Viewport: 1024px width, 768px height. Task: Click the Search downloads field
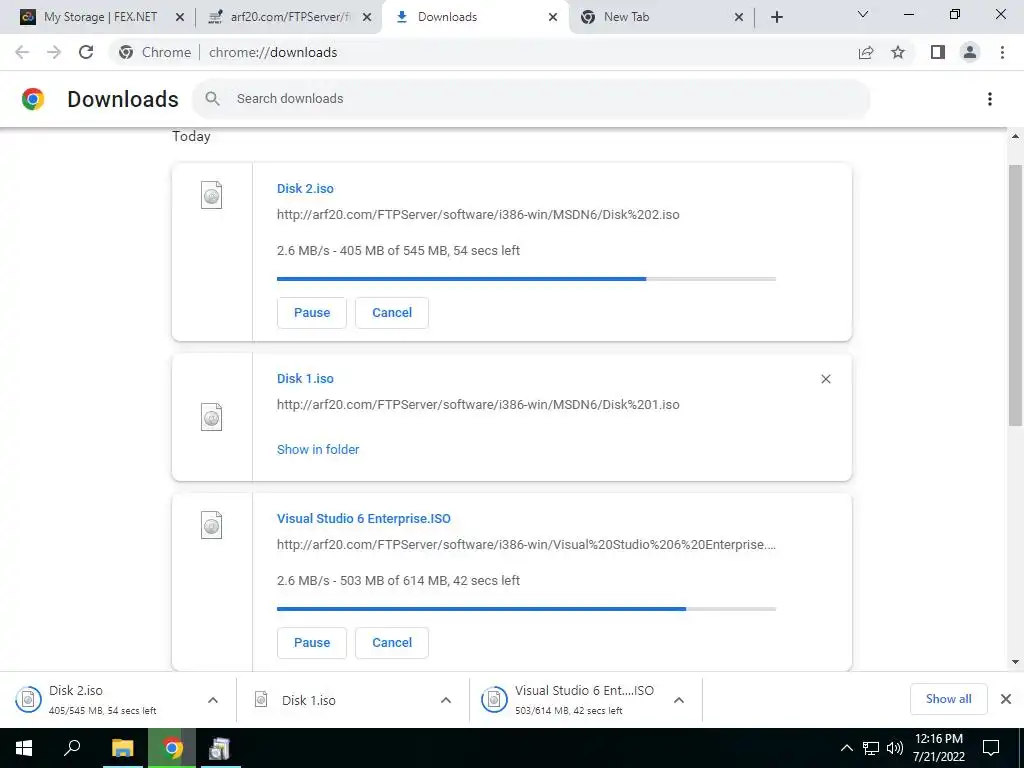(531, 99)
